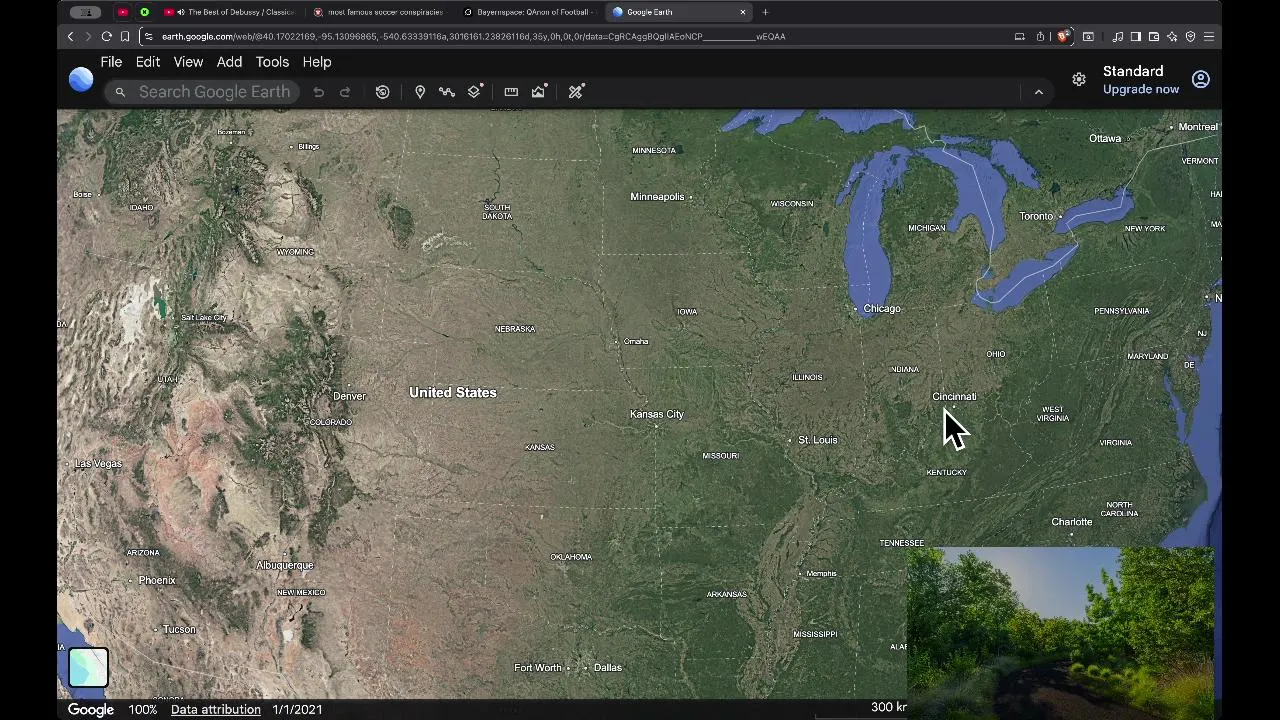Switch to Best of Debussy tab
Image resolution: width=1280 pixels, height=720 pixels.
click(x=232, y=12)
